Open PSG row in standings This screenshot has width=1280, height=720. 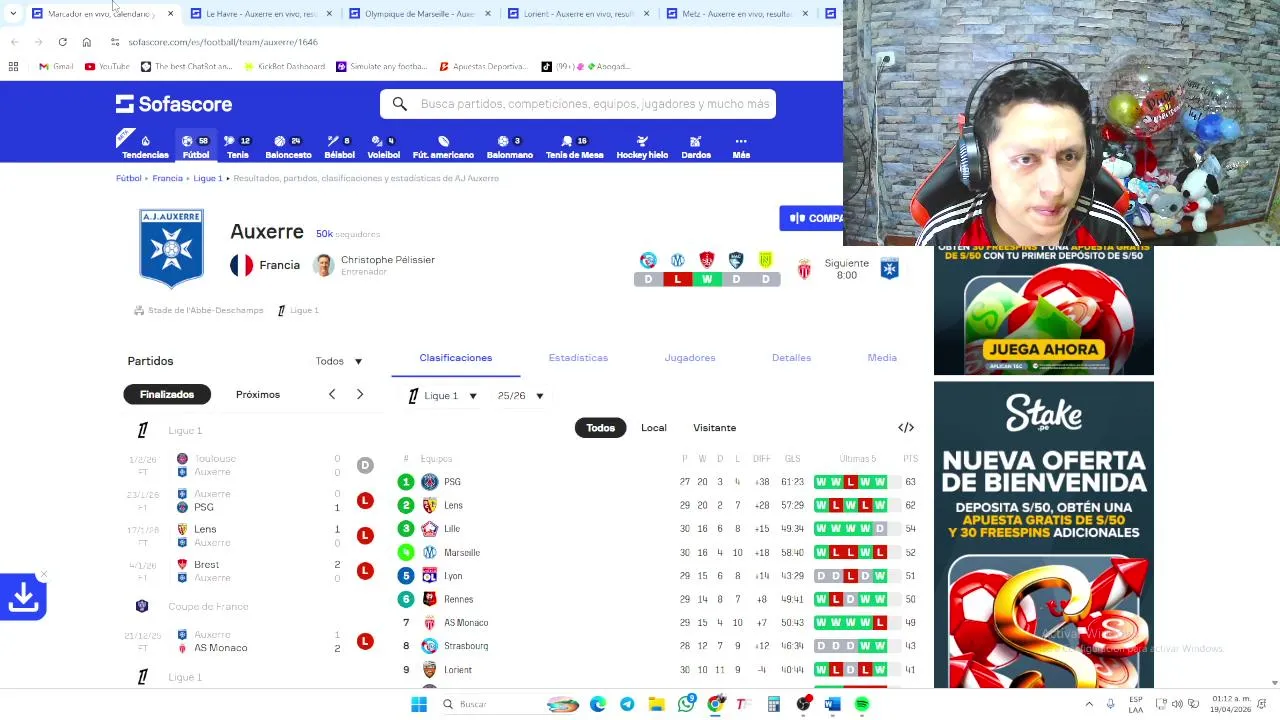coord(658,482)
